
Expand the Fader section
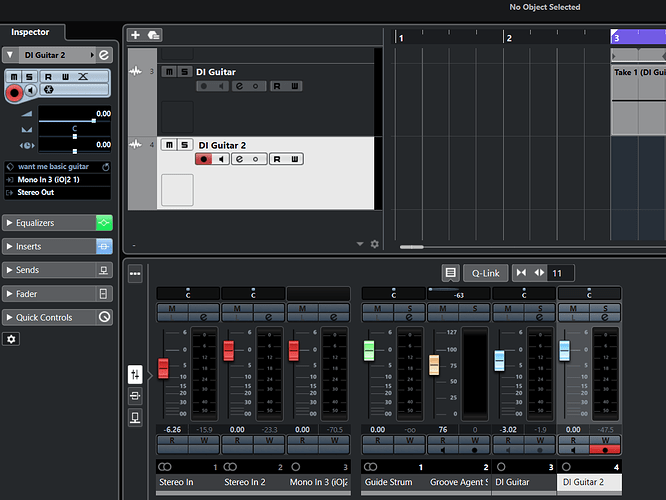(x=9, y=294)
